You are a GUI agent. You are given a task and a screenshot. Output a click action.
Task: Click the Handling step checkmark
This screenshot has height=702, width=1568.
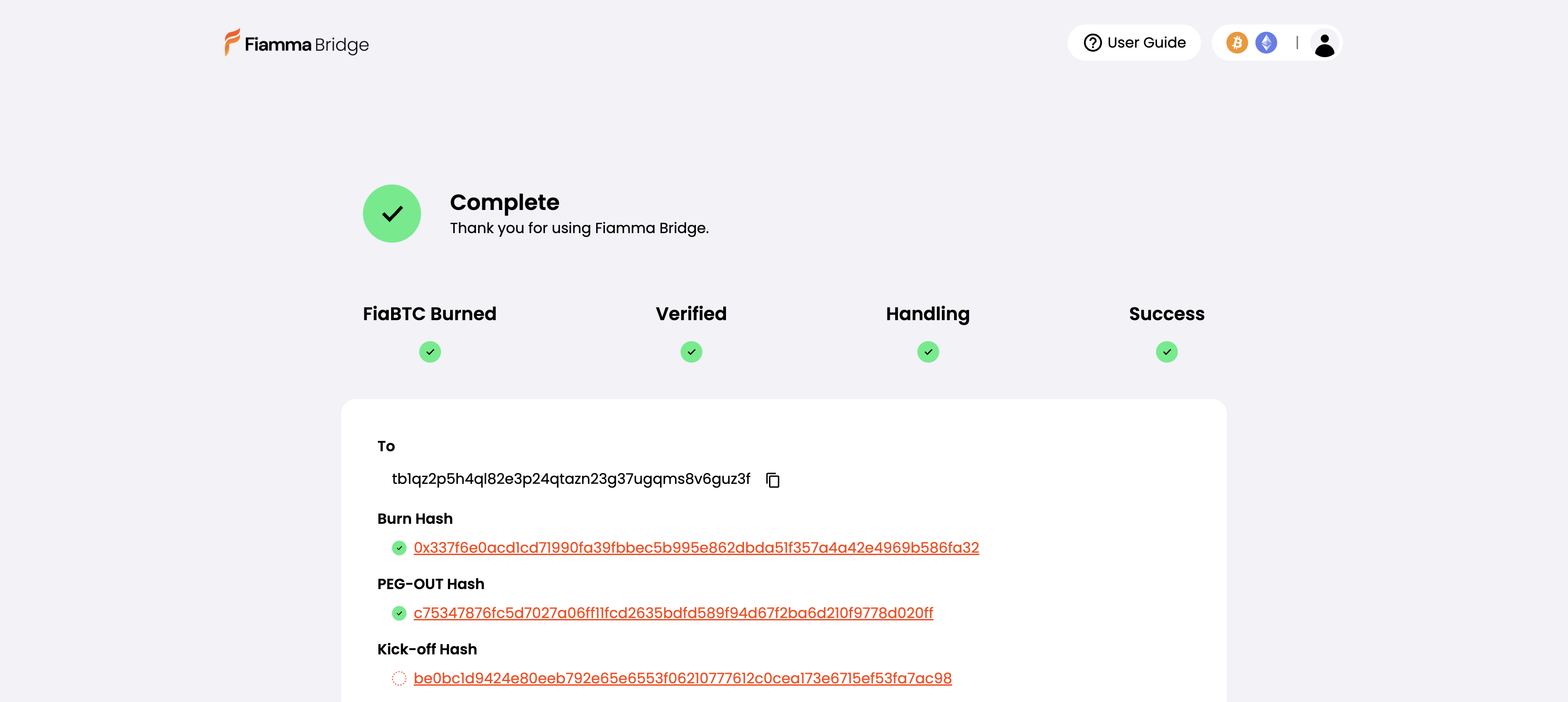(928, 351)
